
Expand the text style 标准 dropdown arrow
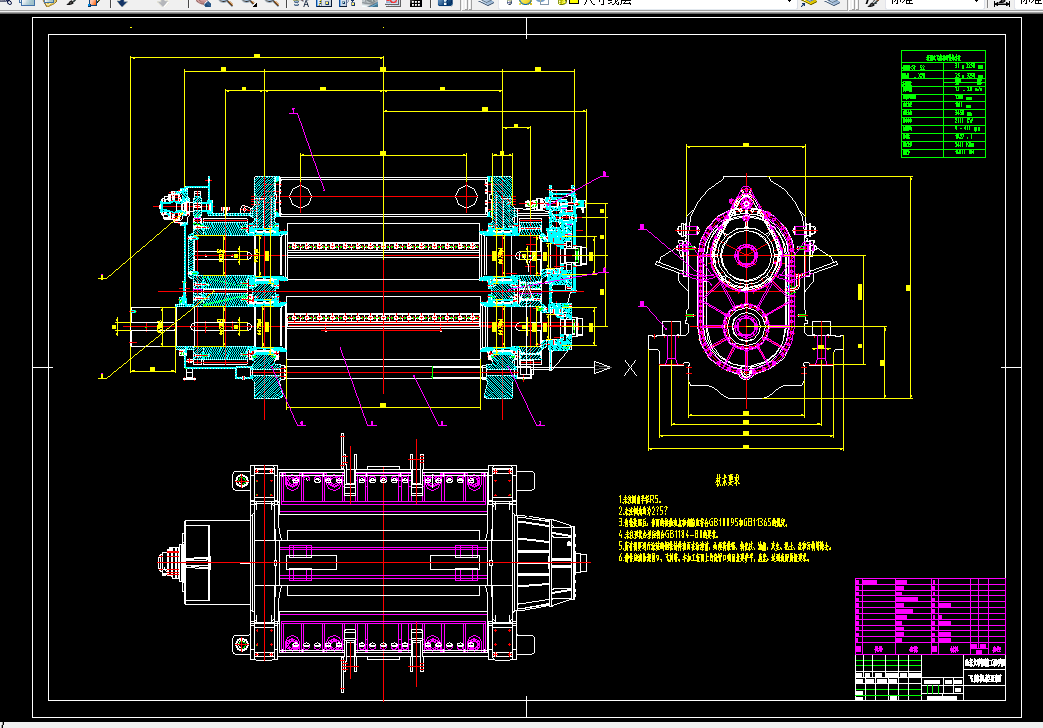click(x=976, y=2)
